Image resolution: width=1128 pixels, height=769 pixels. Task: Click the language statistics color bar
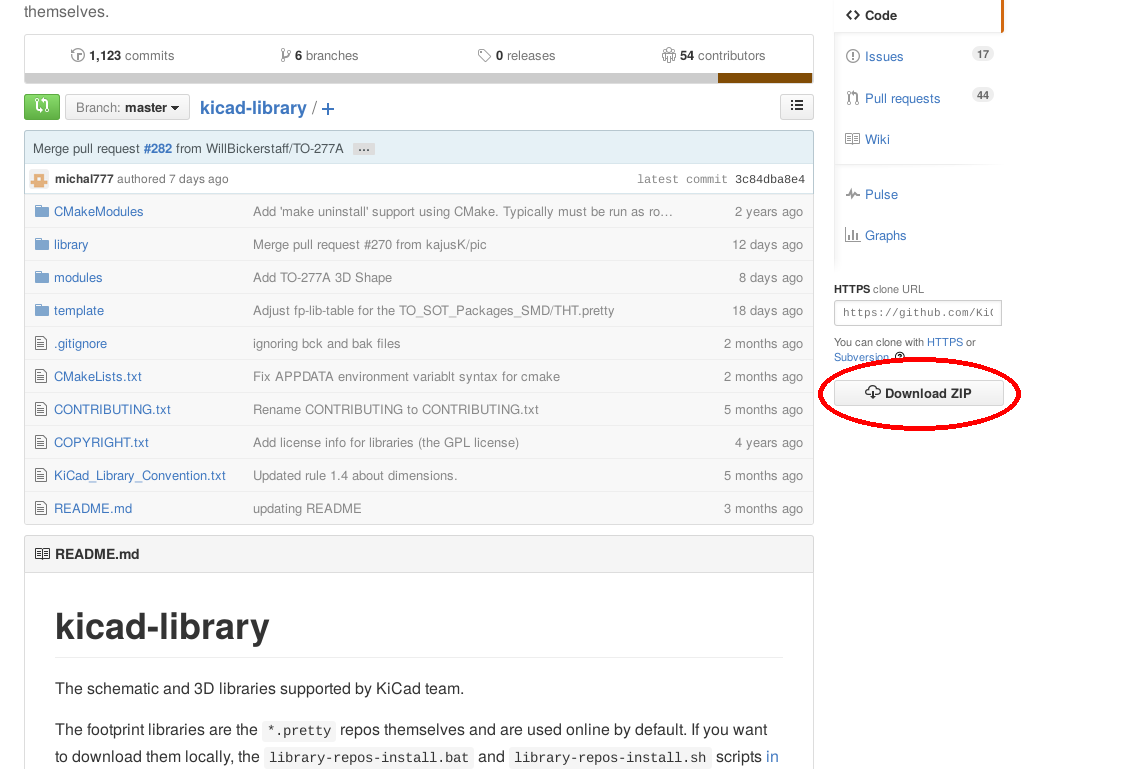419,78
